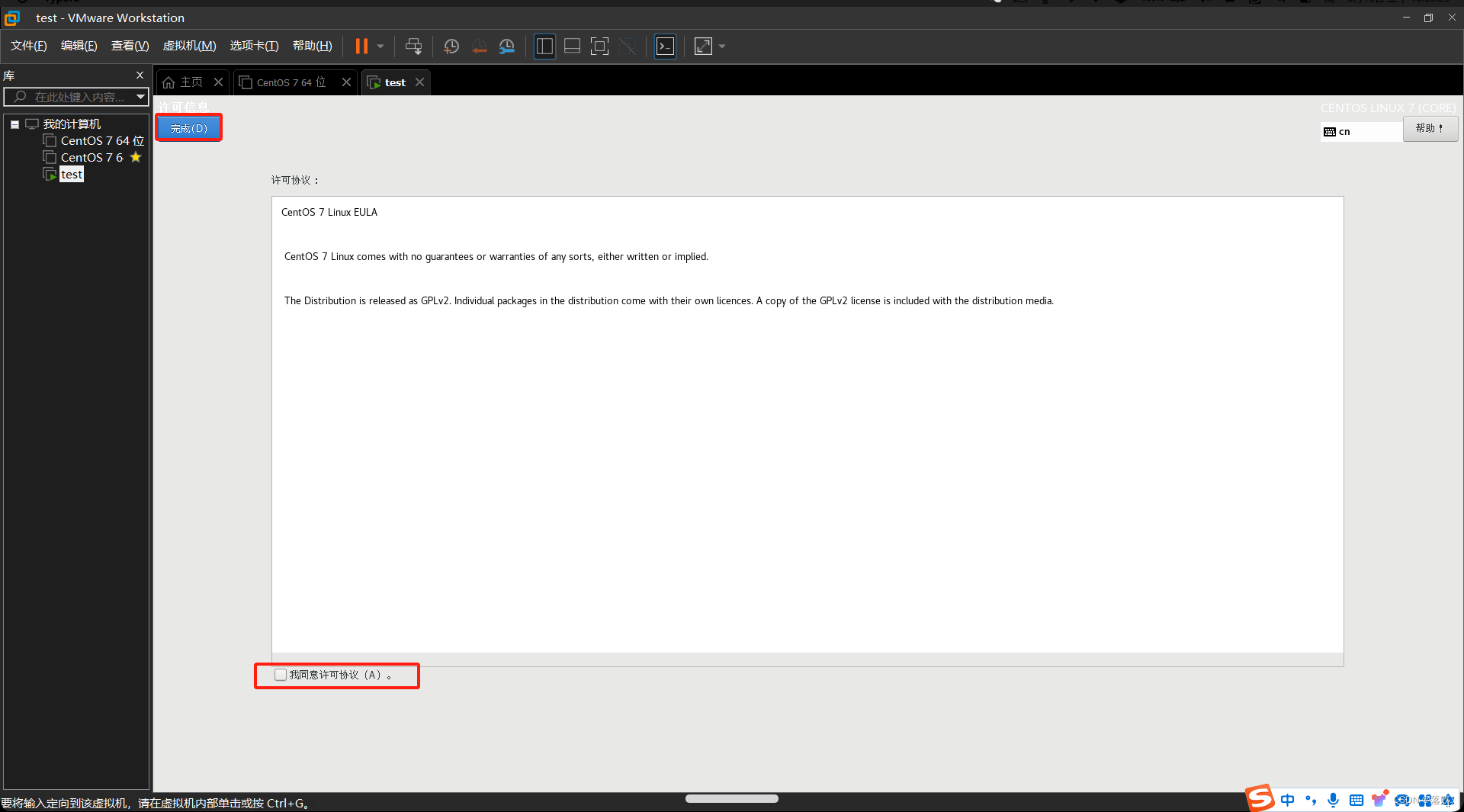Select CentOS 7 64 位 in library tree
Viewport: 1464px width, 812px height.
(x=102, y=141)
